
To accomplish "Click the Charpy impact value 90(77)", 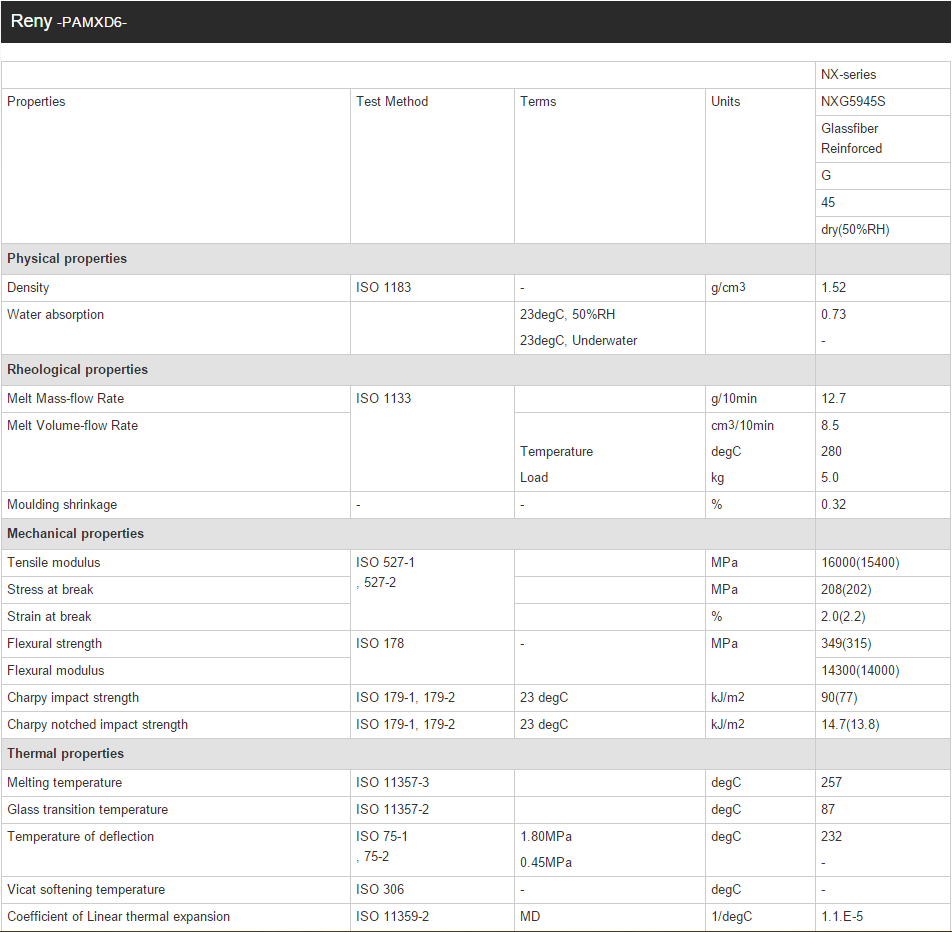I will coord(839,698).
